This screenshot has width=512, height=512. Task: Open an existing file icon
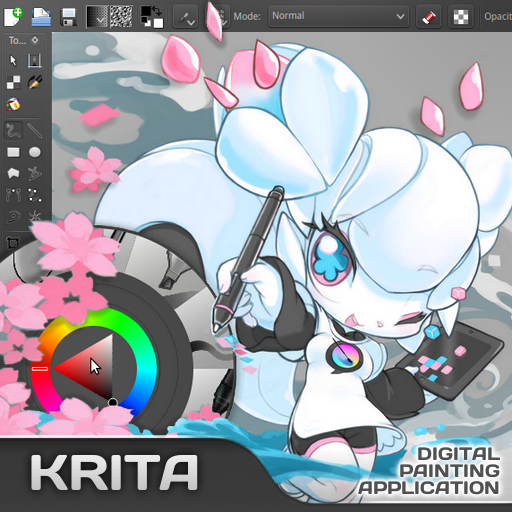pyautogui.click(x=41, y=17)
